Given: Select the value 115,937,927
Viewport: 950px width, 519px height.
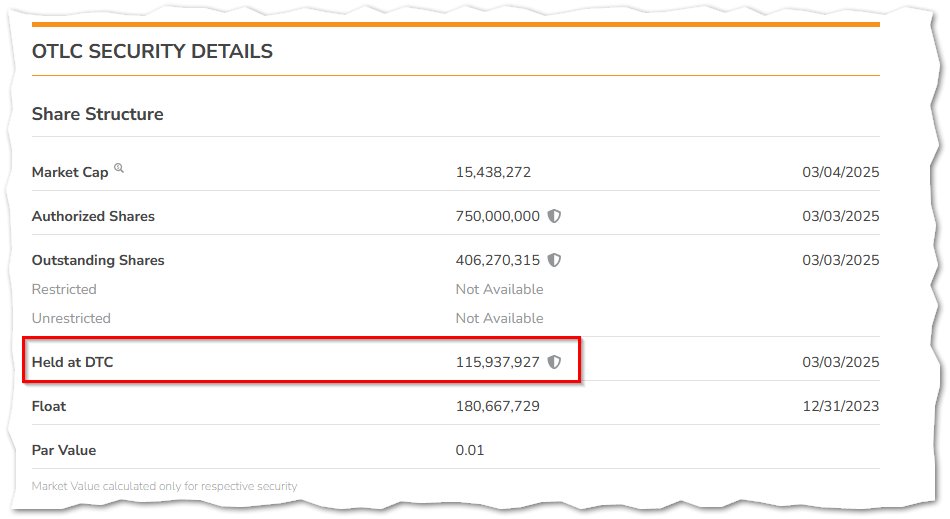Looking at the screenshot, I should click(x=497, y=362).
